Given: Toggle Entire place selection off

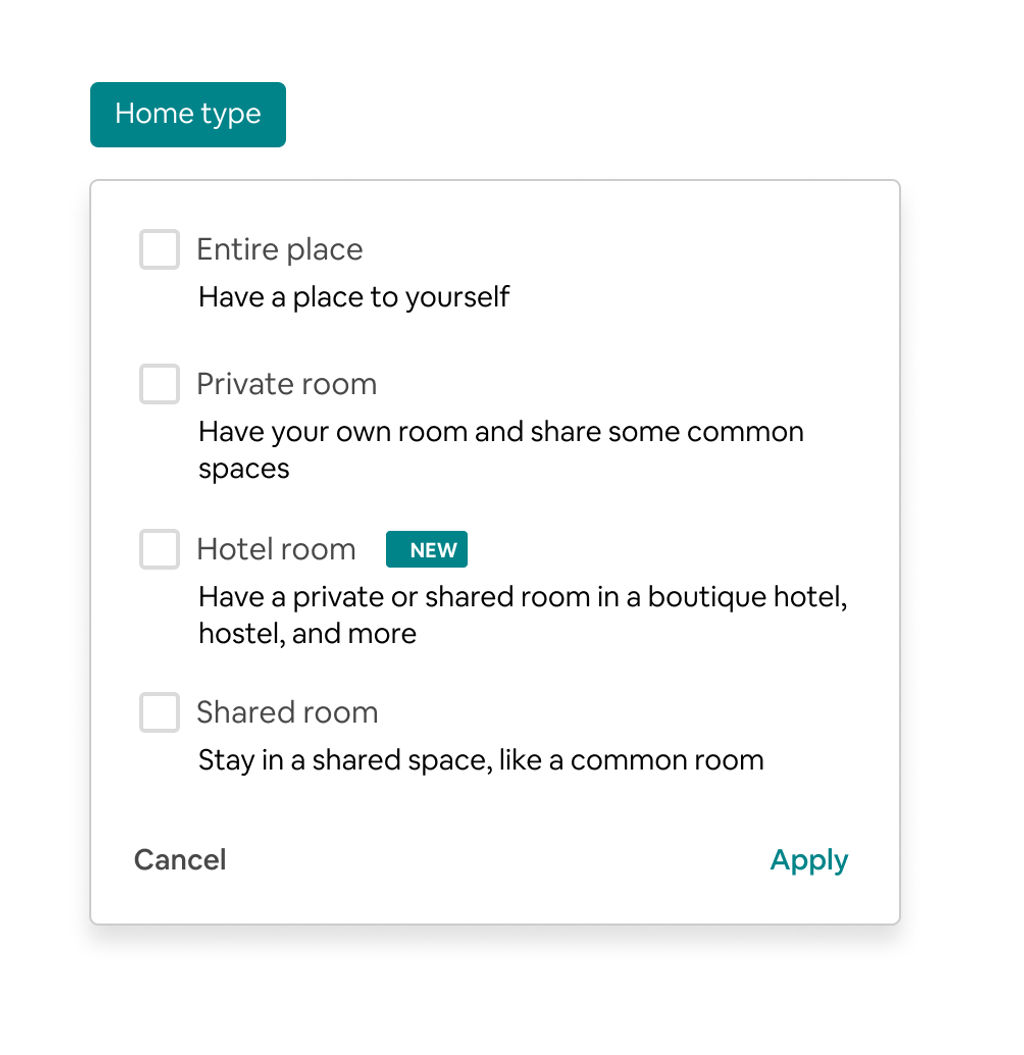Looking at the screenshot, I should pyautogui.click(x=159, y=249).
